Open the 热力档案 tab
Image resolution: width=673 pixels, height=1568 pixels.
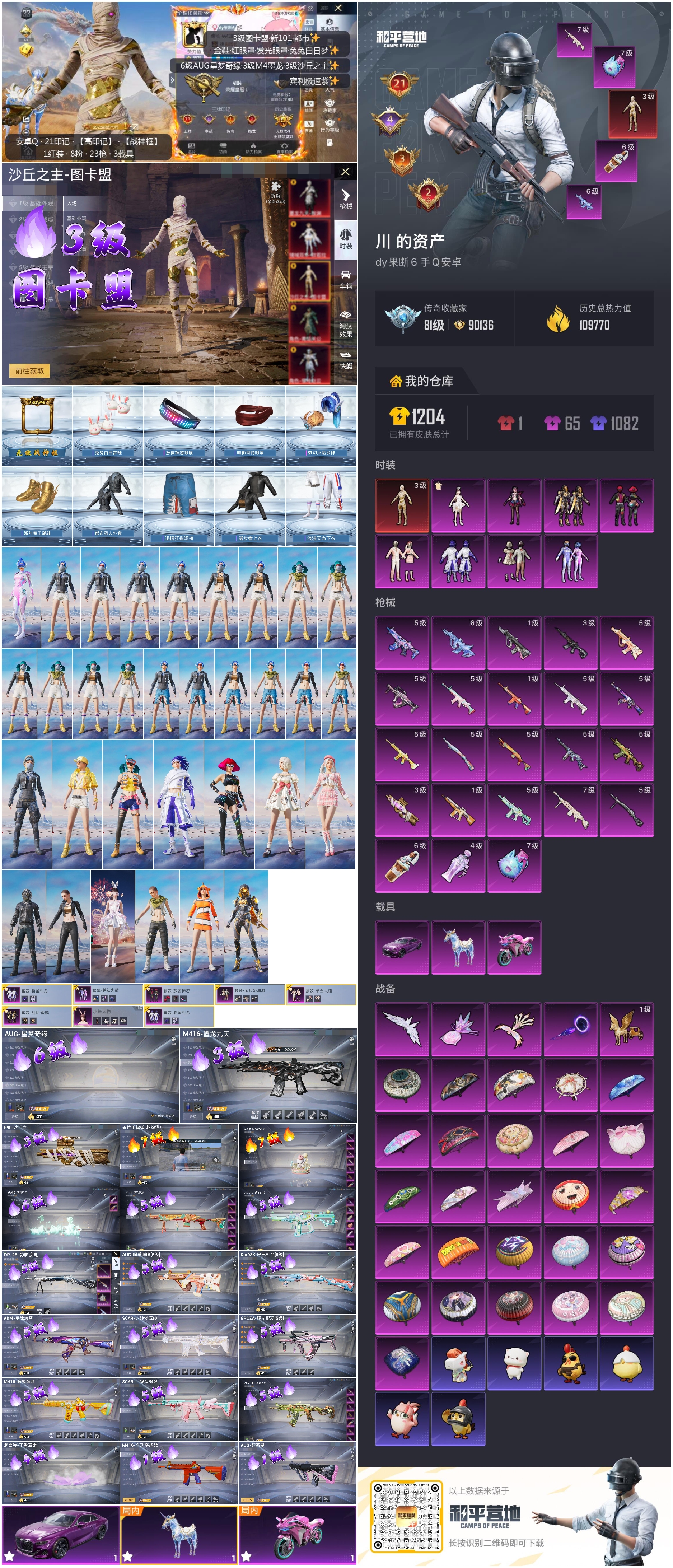click(253, 148)
